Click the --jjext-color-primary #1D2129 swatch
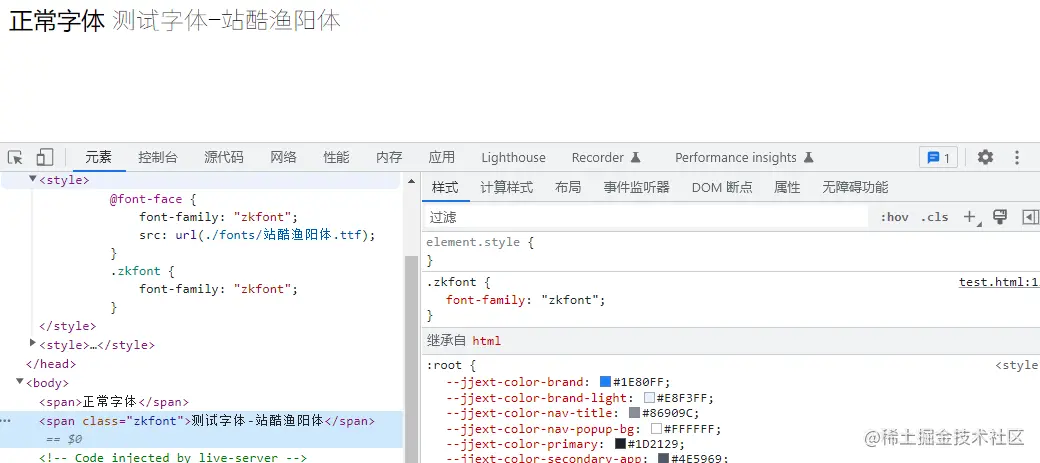 pyautogui.click(x=620, y=444)
